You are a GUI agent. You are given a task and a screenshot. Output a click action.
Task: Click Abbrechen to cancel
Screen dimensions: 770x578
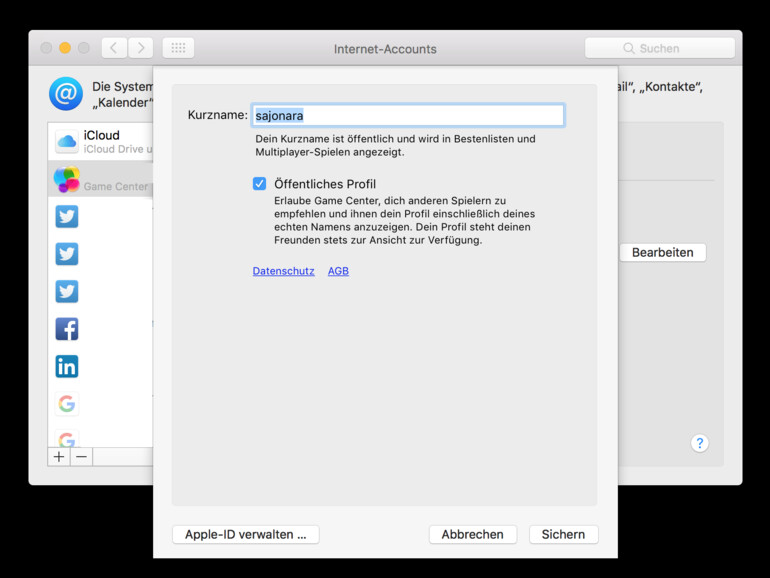pos(472,534)
